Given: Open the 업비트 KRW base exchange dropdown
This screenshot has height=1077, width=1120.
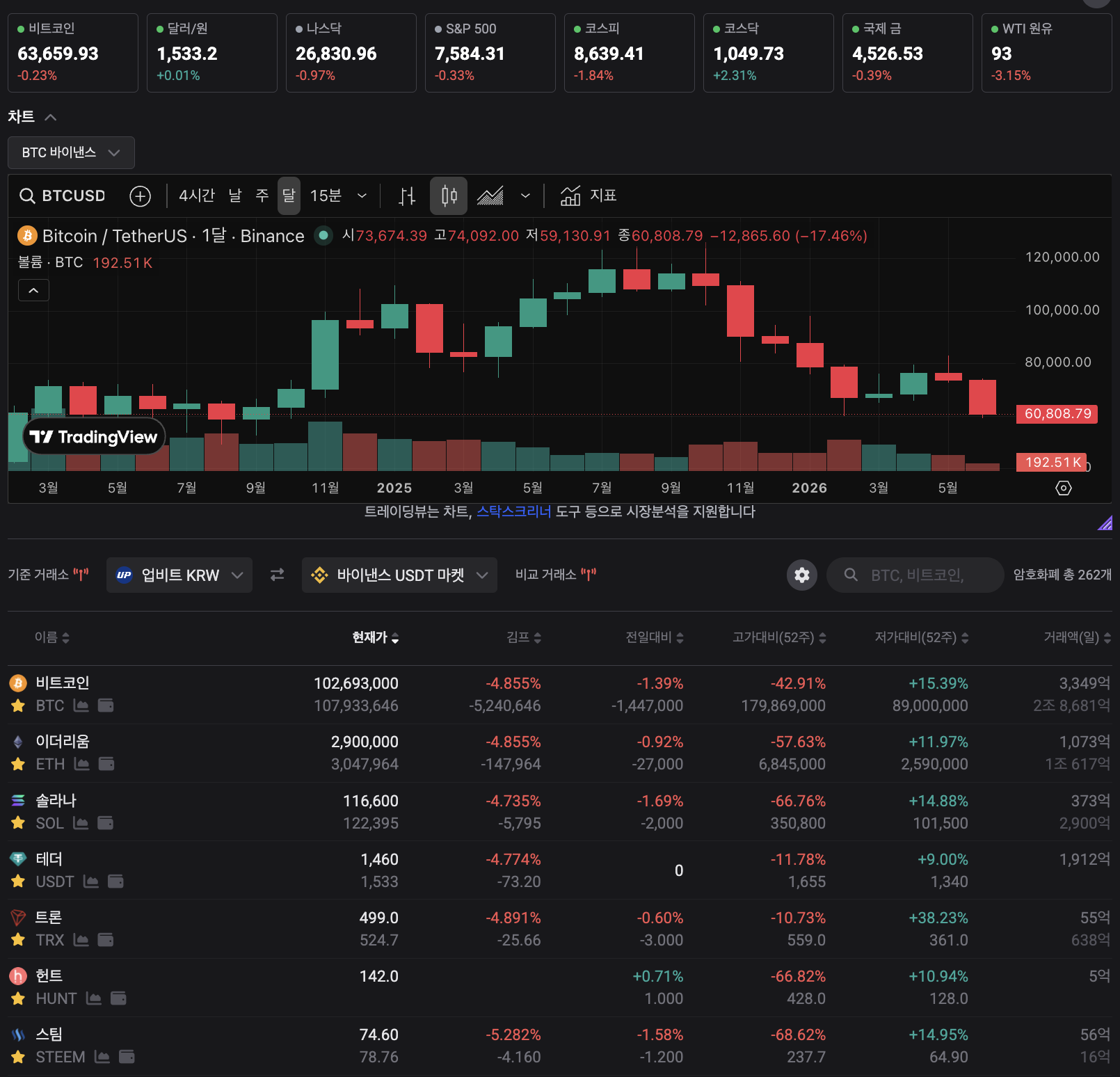Looking at the screenshot, I should 179,575.
